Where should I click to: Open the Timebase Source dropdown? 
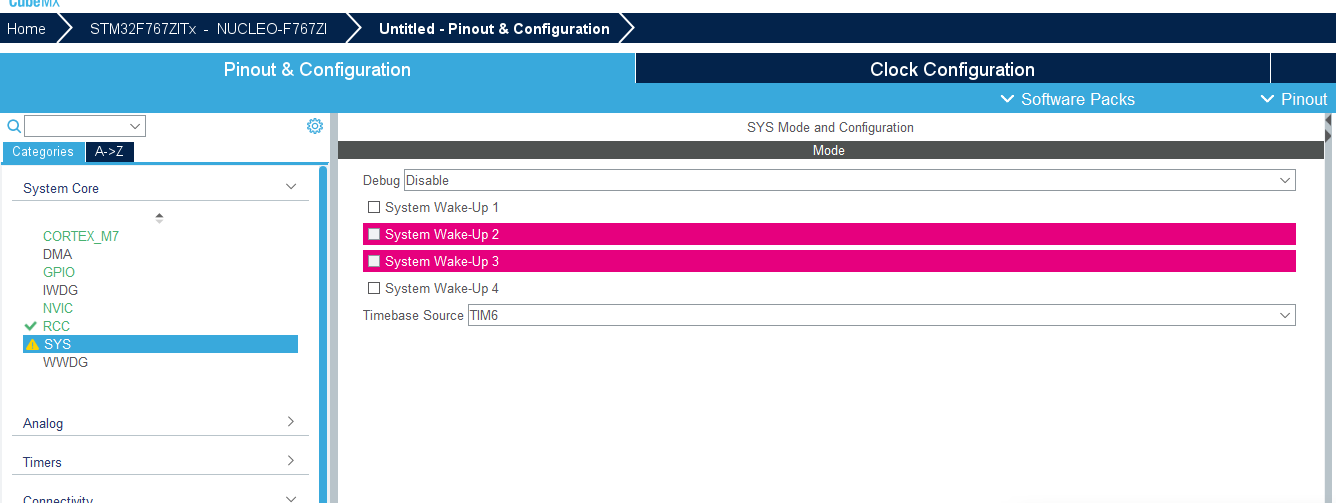(881, 315)
